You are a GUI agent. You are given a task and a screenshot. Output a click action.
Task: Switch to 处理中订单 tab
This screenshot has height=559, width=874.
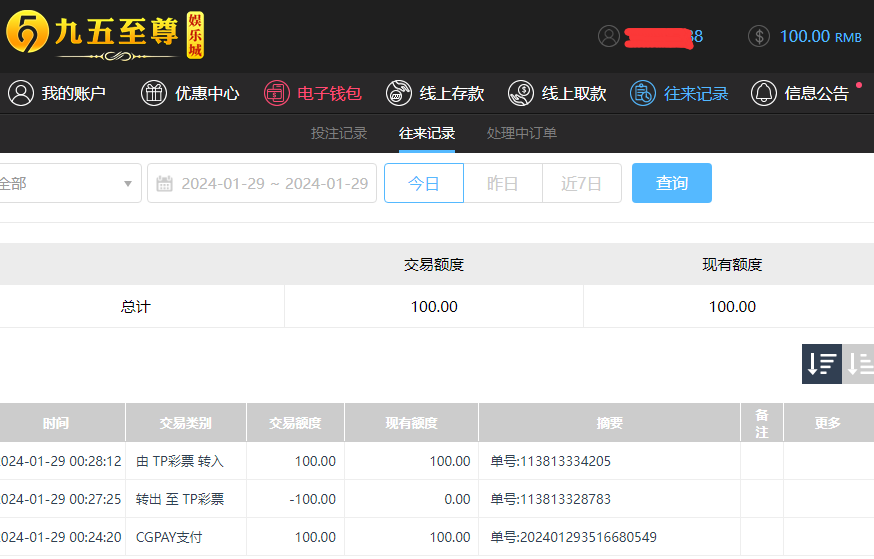pyautogui.click(x=522, y=133)
